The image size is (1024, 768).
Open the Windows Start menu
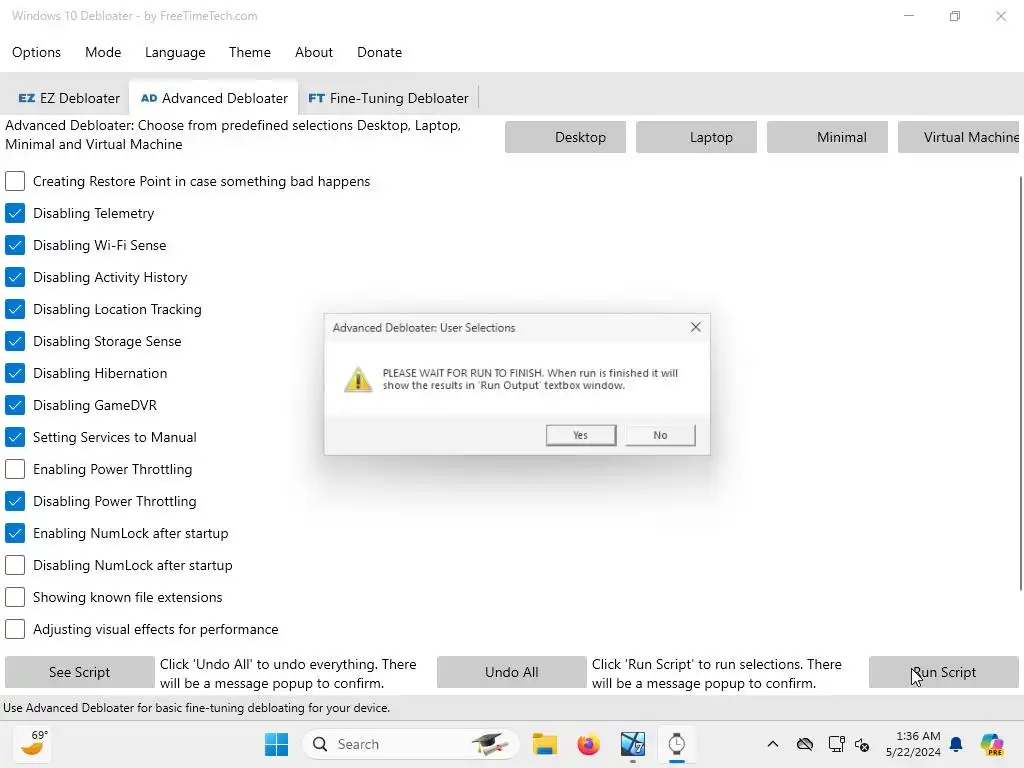click(x=276, y=744)
